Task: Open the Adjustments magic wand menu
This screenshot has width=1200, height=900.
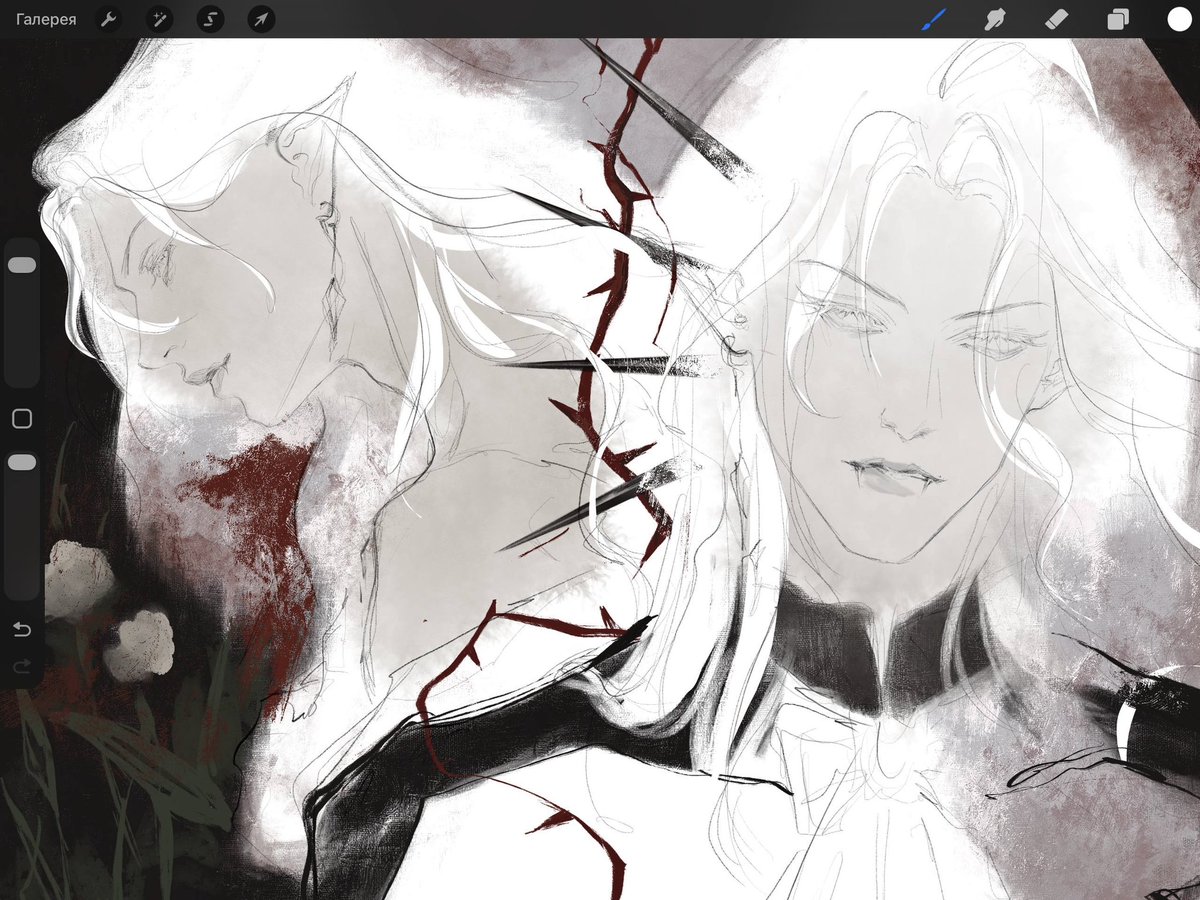Action: (159, 19)
